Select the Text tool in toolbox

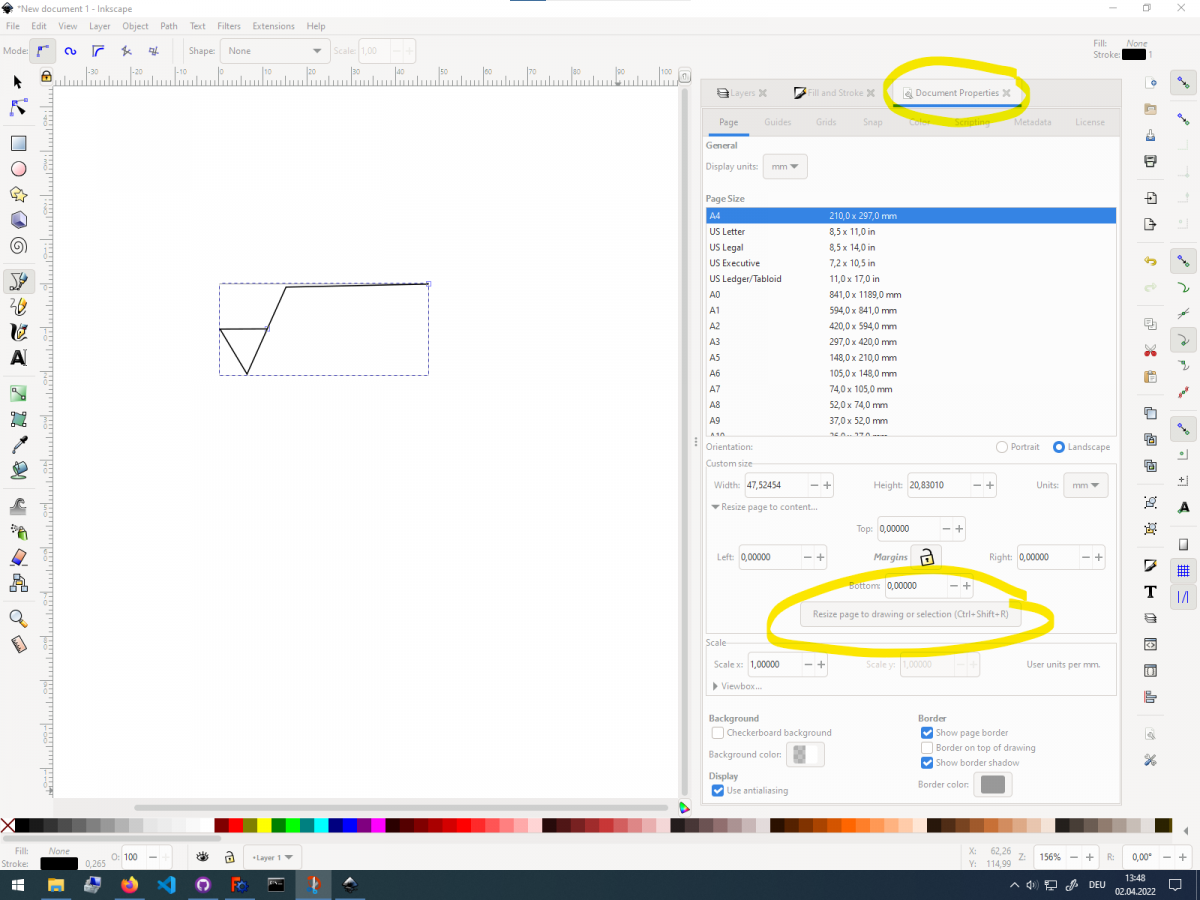click(x=17, y=359)
